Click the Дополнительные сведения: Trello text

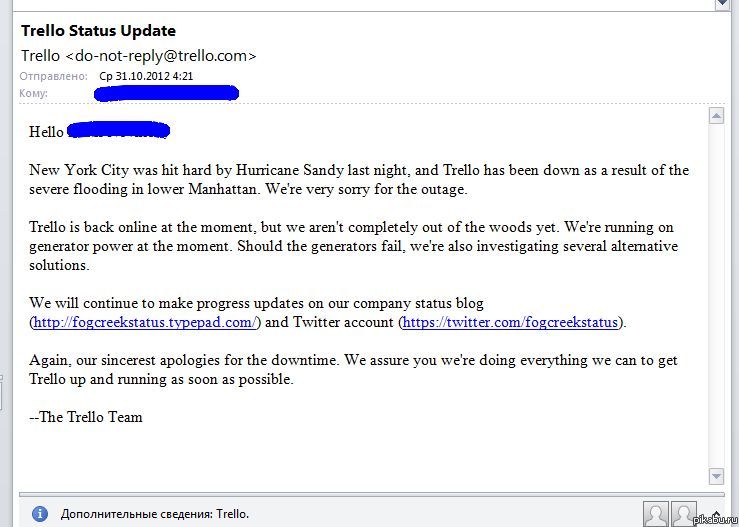click(155, 514)
